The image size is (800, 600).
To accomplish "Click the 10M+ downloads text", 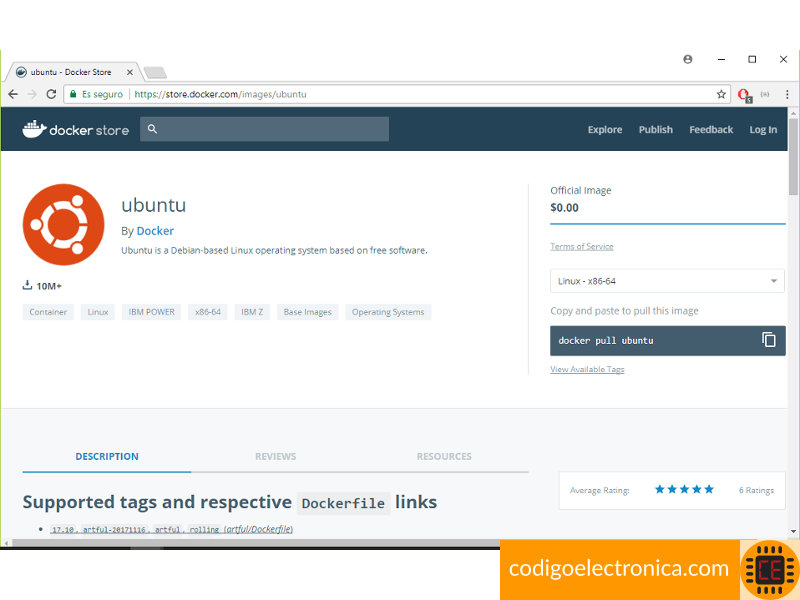I will tap(49, 286).
